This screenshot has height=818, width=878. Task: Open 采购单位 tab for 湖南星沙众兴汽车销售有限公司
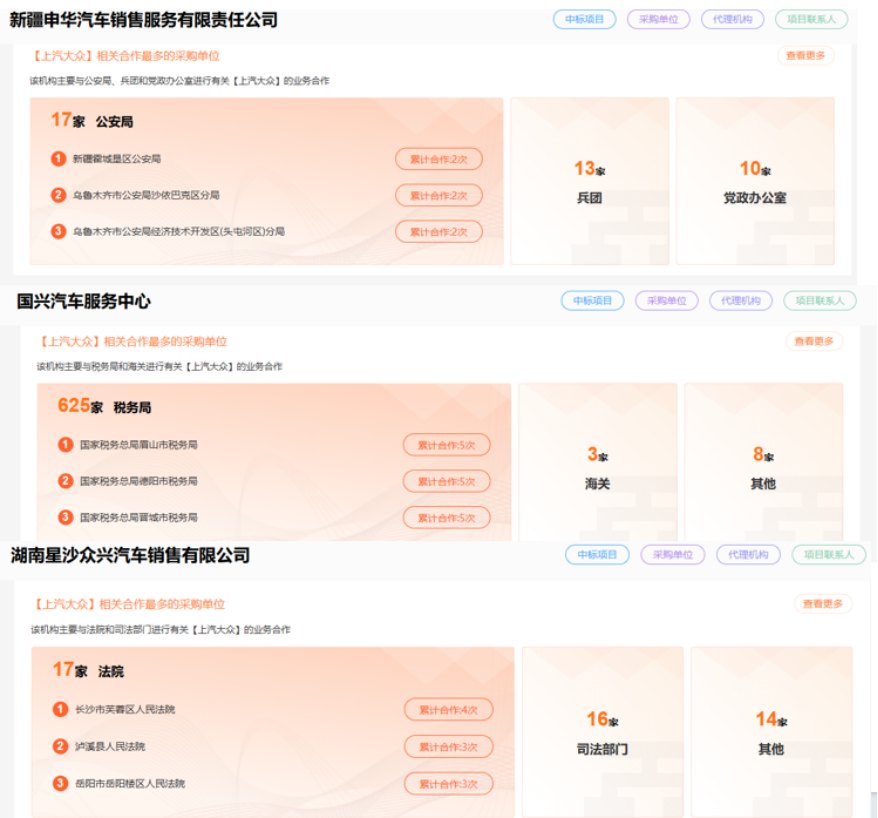[672, 554]
